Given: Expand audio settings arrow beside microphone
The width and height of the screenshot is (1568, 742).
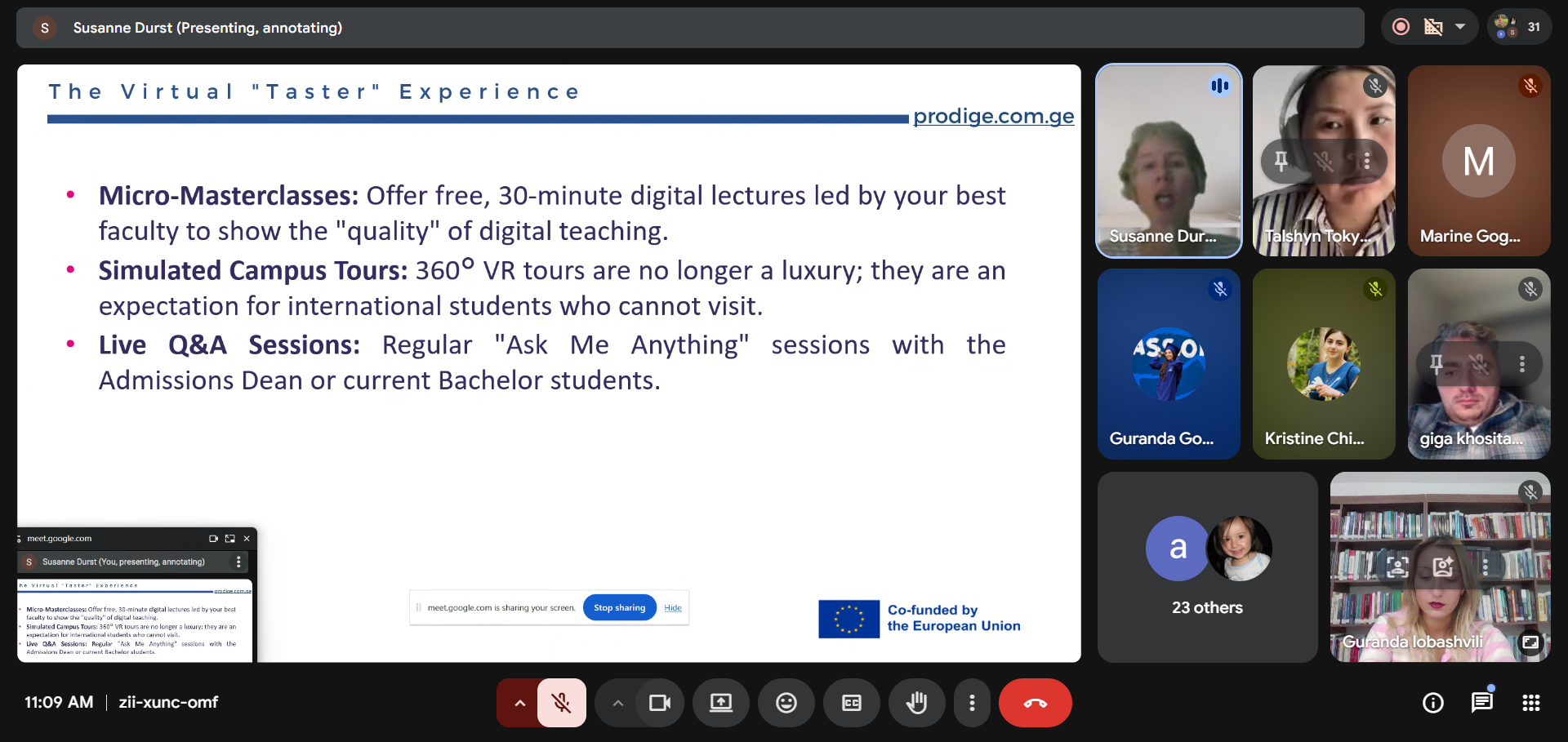Looking at the screenshot, I should pyautogui.click(x=519, y=703).
